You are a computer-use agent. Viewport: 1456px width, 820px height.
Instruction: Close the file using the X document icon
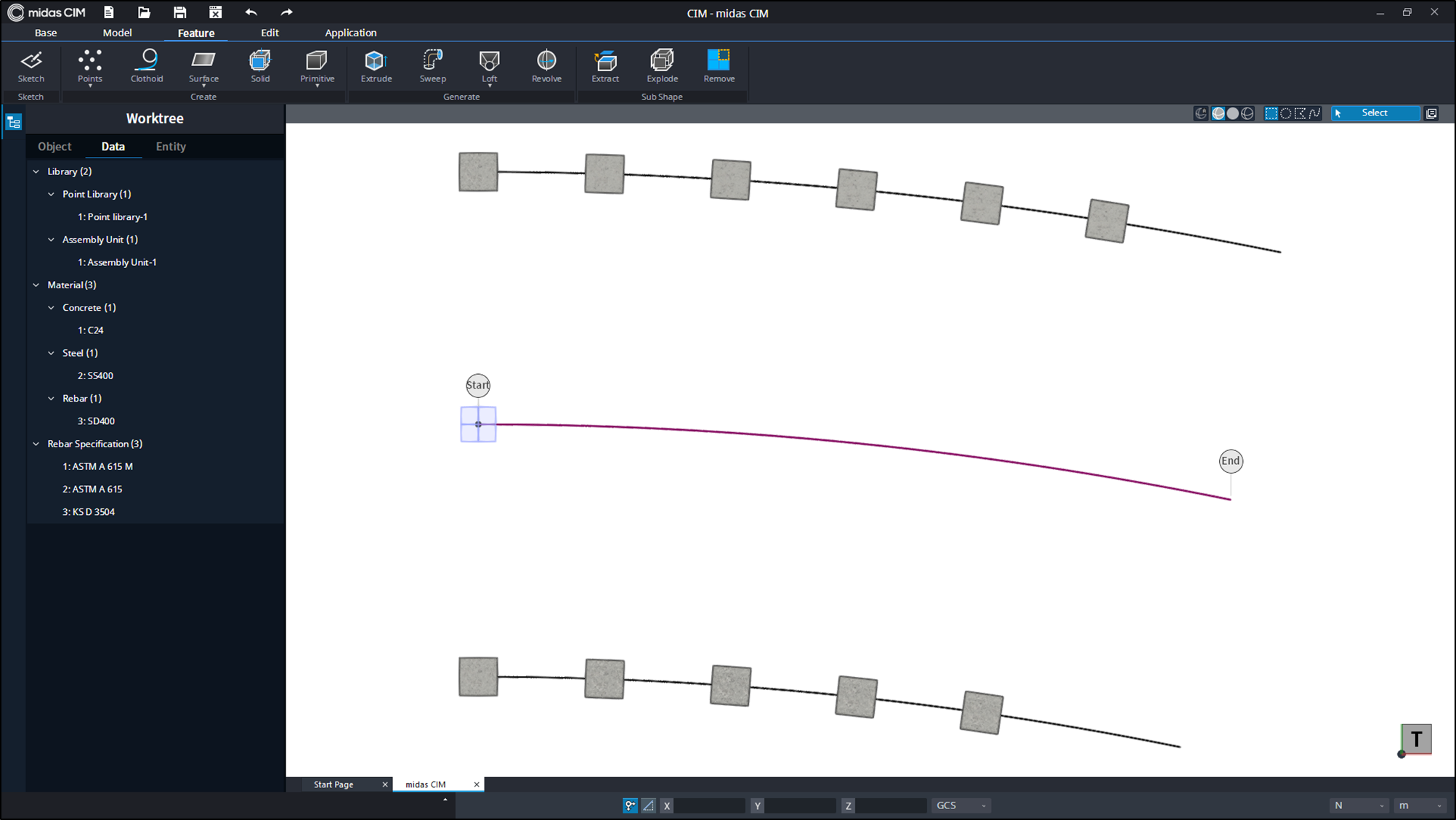(215, 12)
